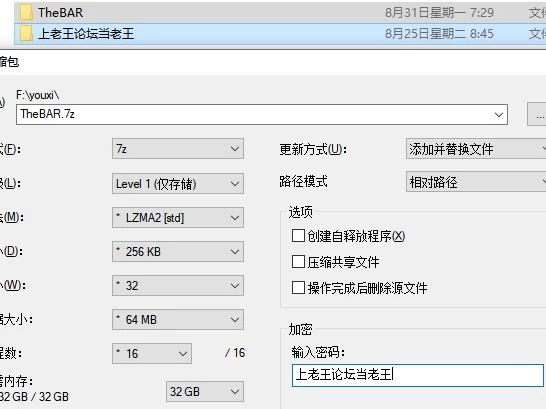This screenshot has width=546, height=409.
Task: Select the 上老王论坛当老王 folder row
Action: tap(280, 34)
